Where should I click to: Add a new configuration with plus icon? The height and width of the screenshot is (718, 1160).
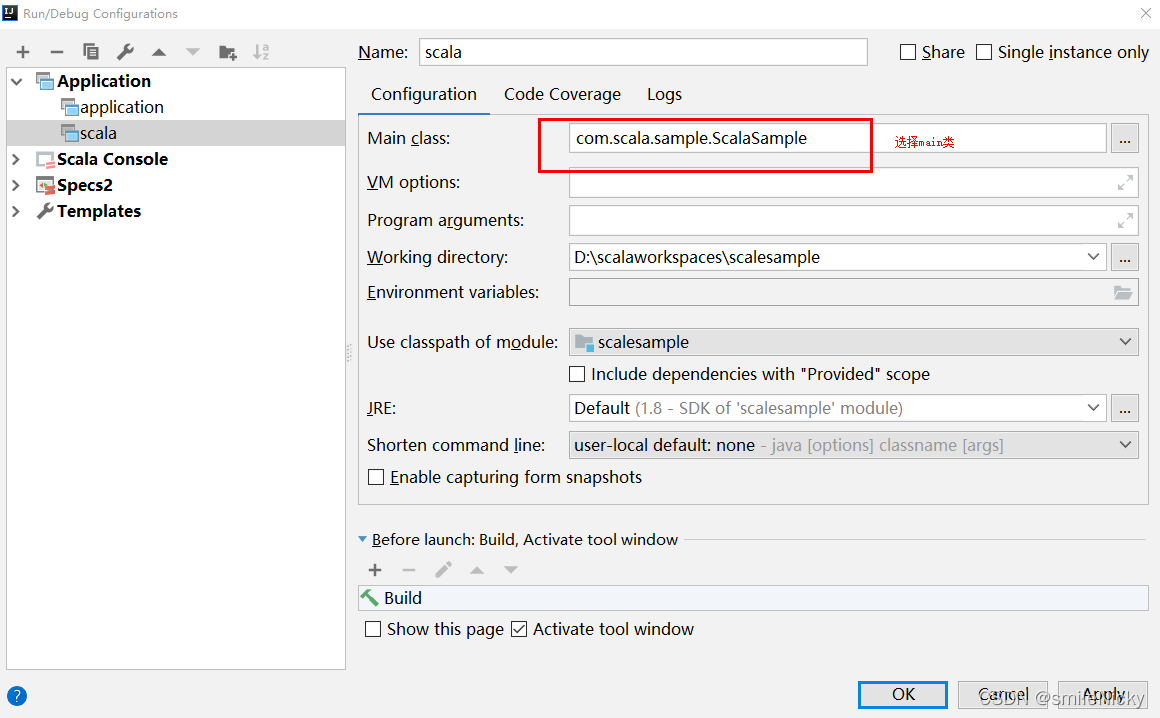(23, 52)
